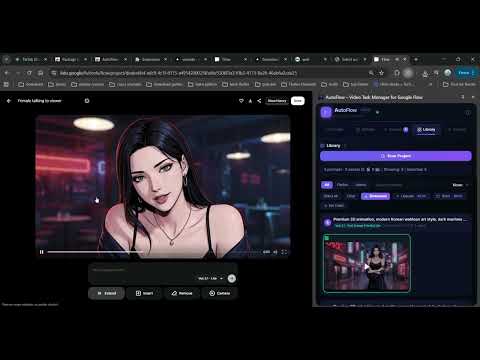This screenshot has width=480, height=360.
Task: Open a new browser tab with plus
Action: click(x=416, y=59)
